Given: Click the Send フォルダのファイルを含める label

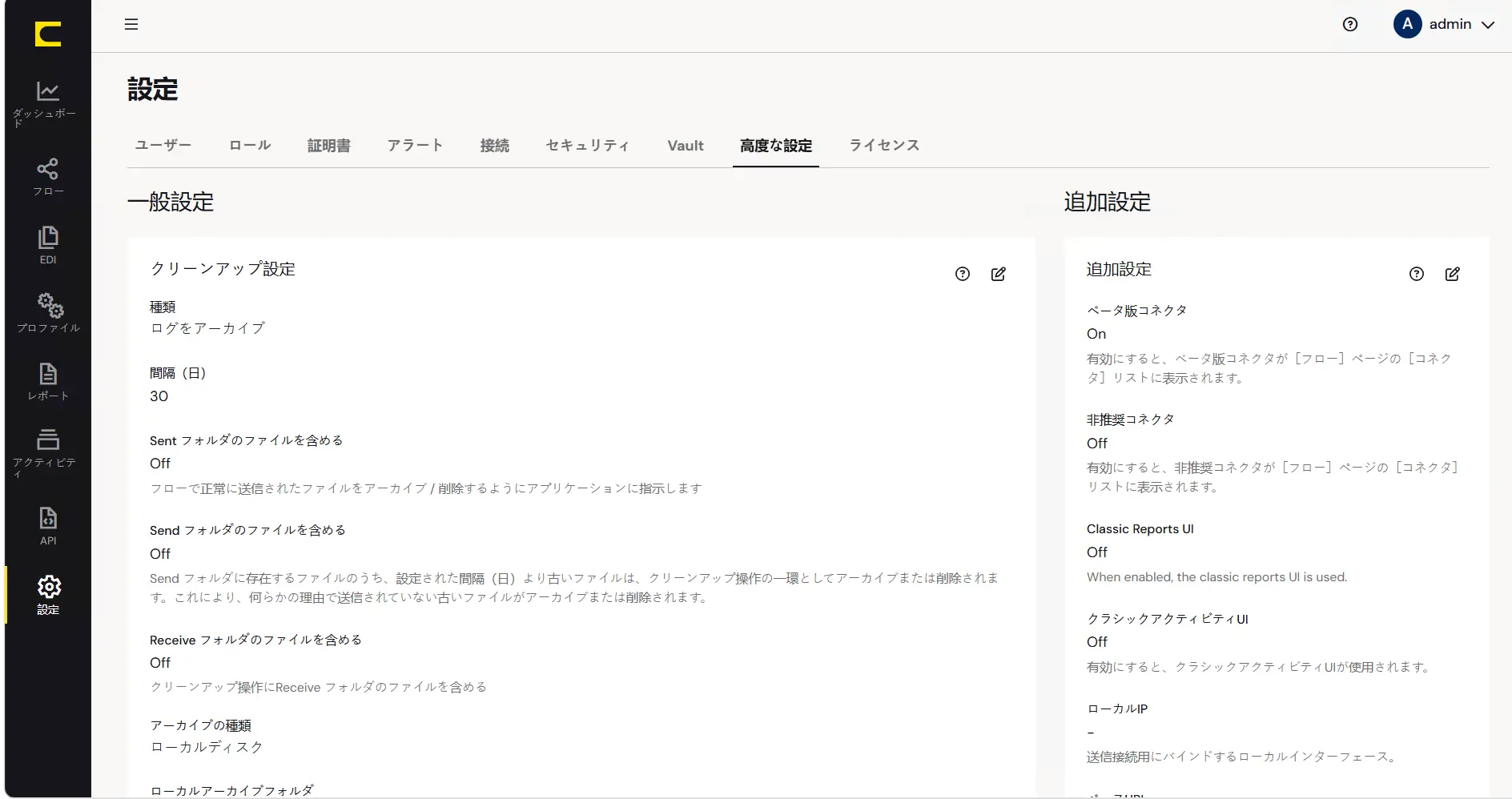Looking at the screenshot, I should [x=248, y=530].
